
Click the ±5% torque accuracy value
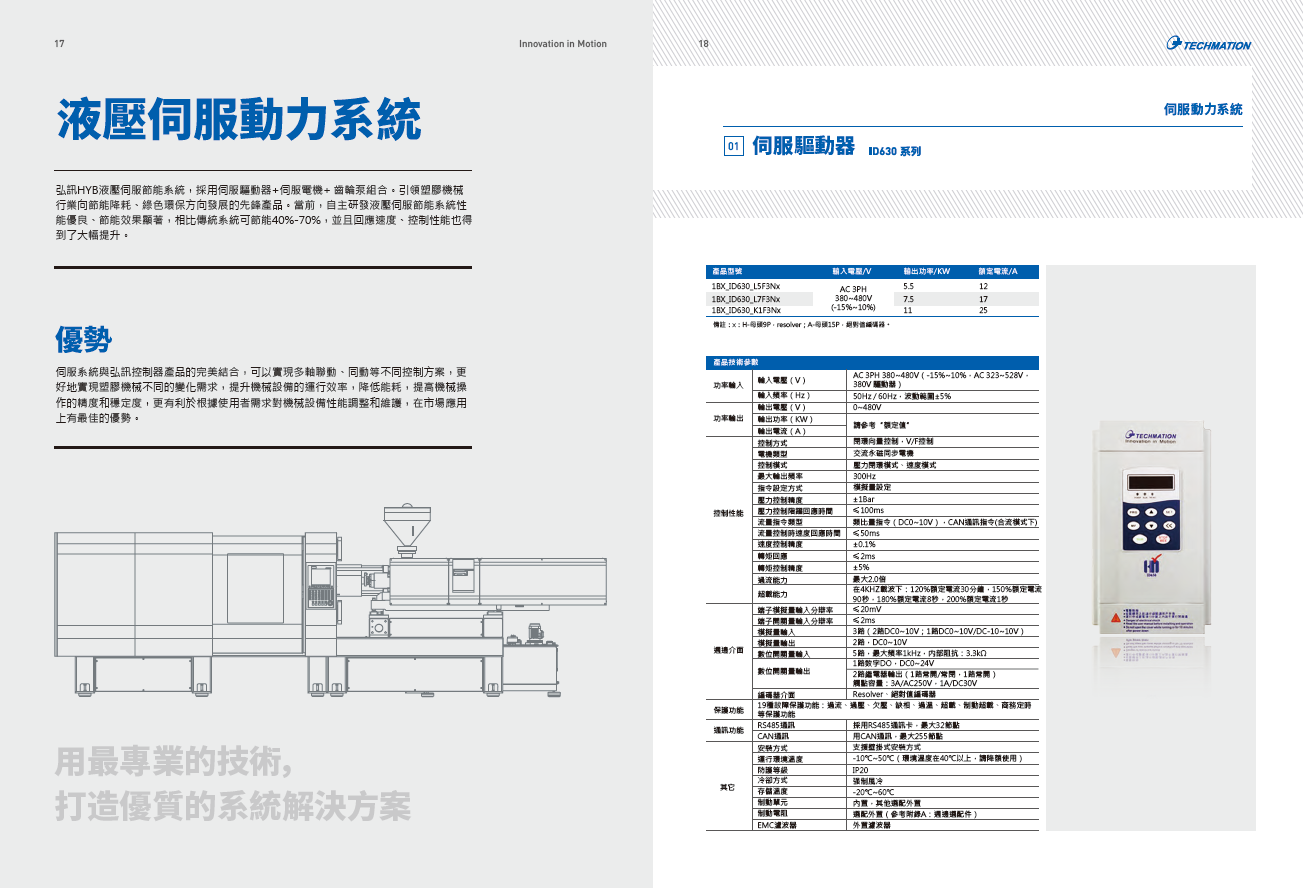coord(860,567)
